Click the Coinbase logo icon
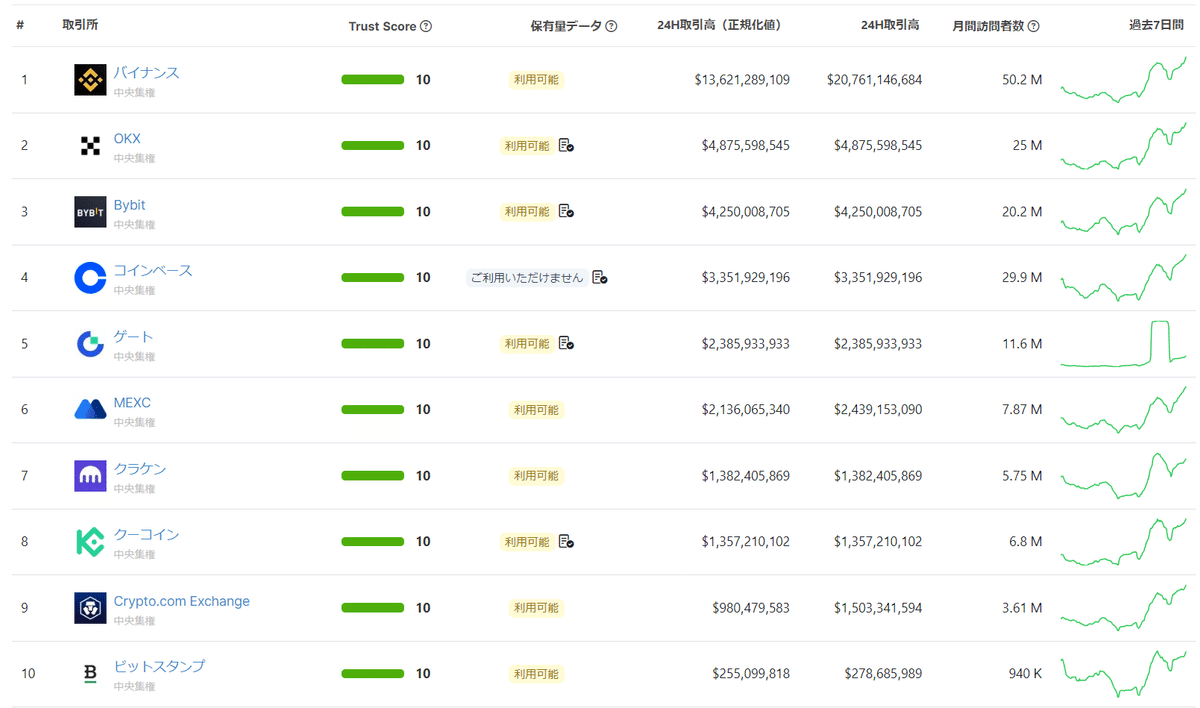The height and width of the screenshot is (708, 1200). (88, 277)
